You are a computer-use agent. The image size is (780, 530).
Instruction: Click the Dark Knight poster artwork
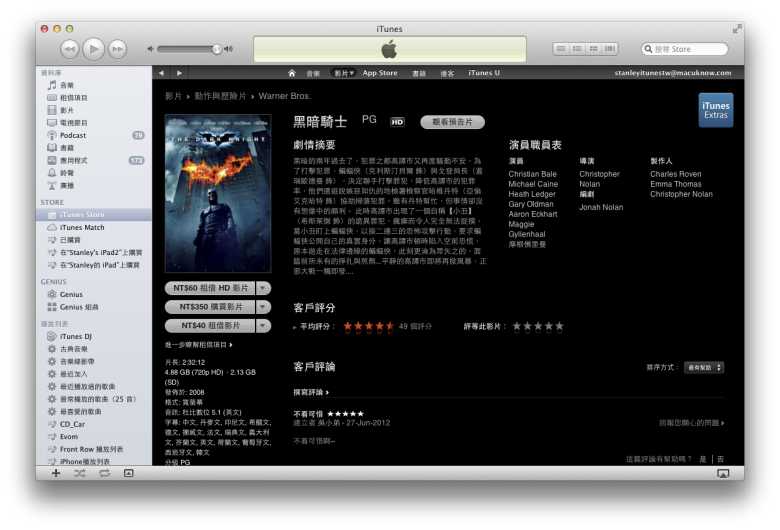tap(218, 193)
